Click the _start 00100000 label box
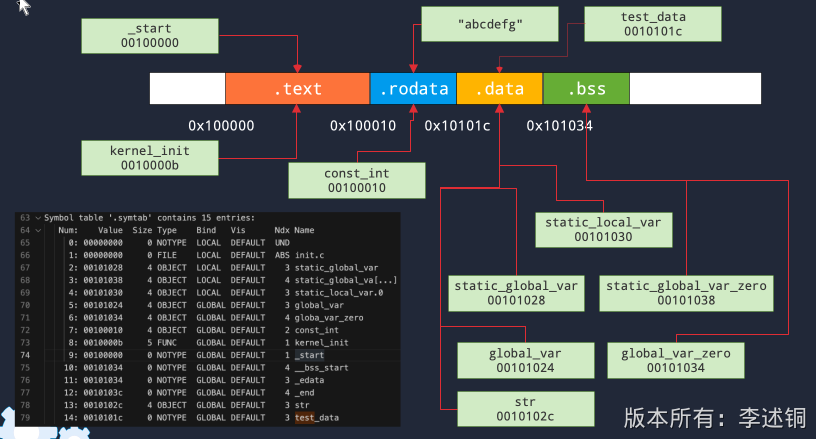This screenshot has height=439, width=816. click(149, 37)
